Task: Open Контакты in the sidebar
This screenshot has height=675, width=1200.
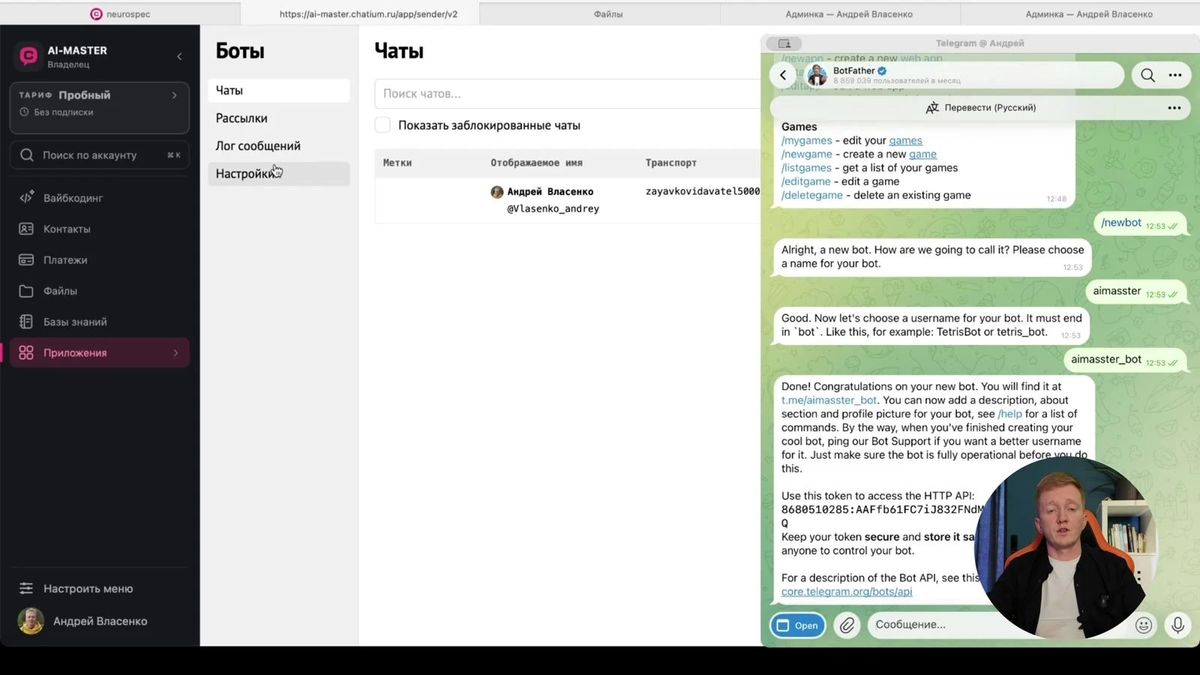Action: (99, 229)
